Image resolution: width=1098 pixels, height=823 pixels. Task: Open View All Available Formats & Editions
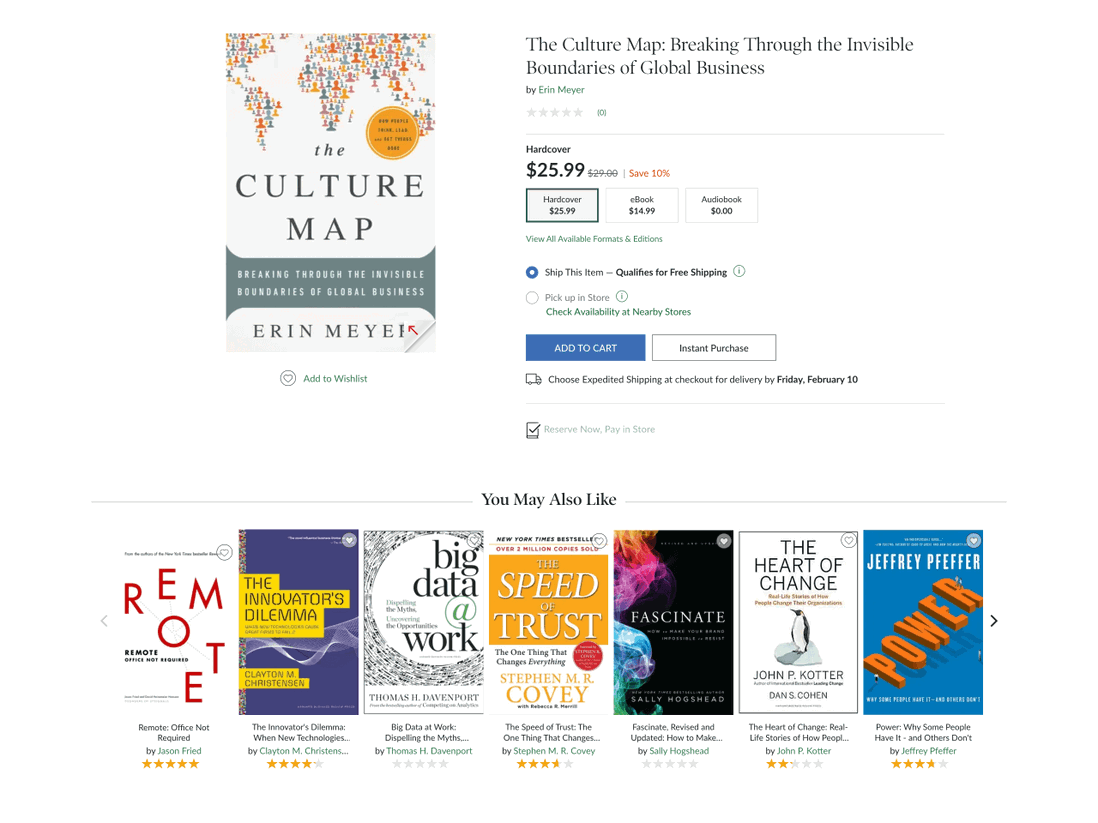(593, 238)
